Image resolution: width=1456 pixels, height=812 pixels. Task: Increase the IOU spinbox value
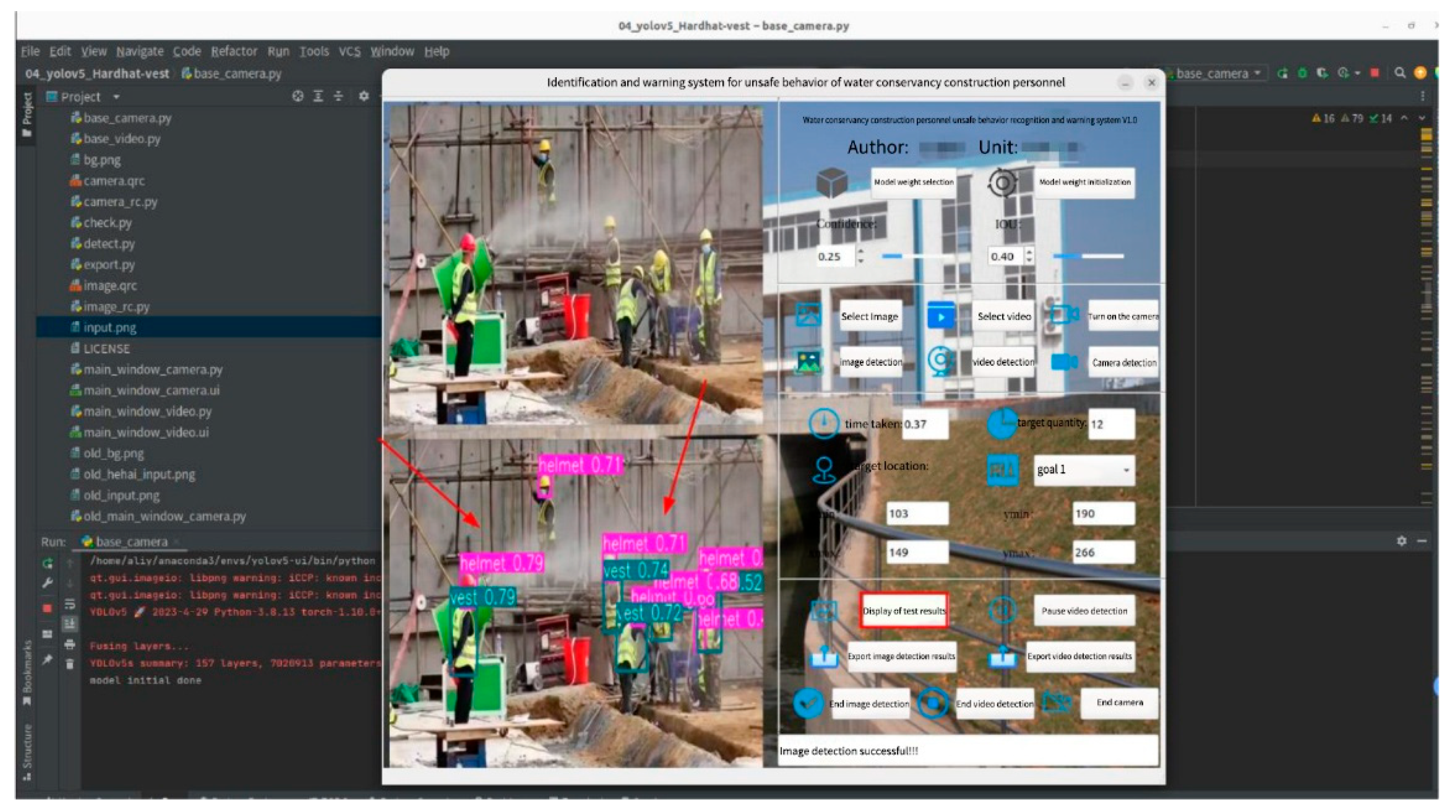click(1029, 252)
